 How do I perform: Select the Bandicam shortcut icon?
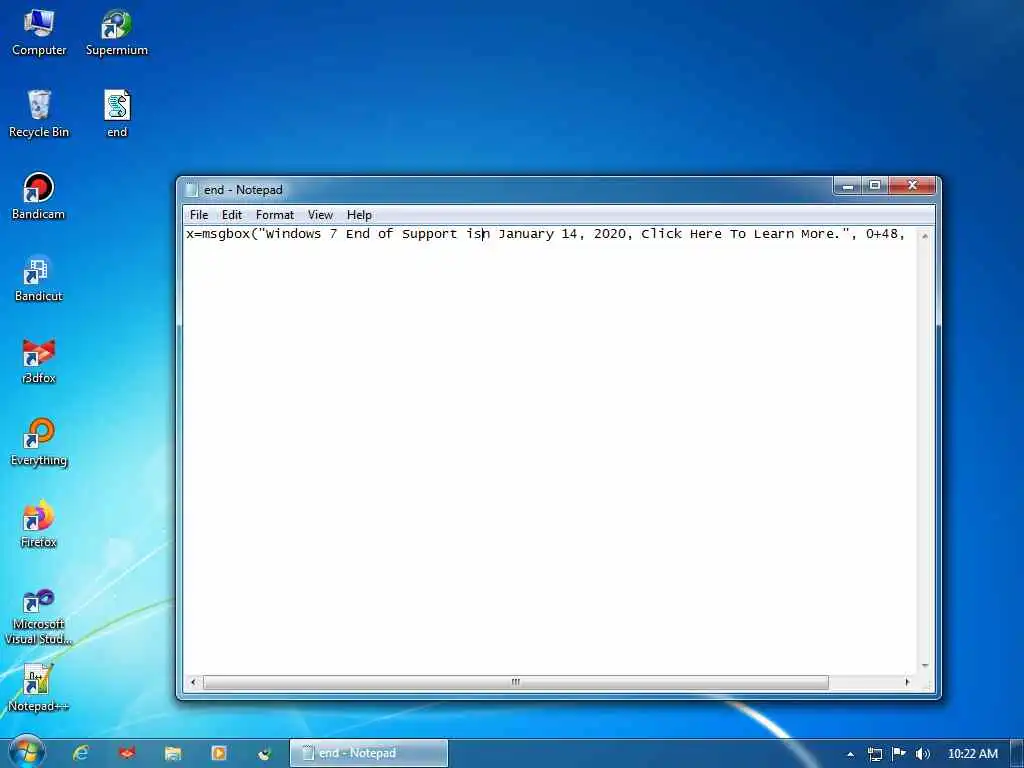coord(39,196)
